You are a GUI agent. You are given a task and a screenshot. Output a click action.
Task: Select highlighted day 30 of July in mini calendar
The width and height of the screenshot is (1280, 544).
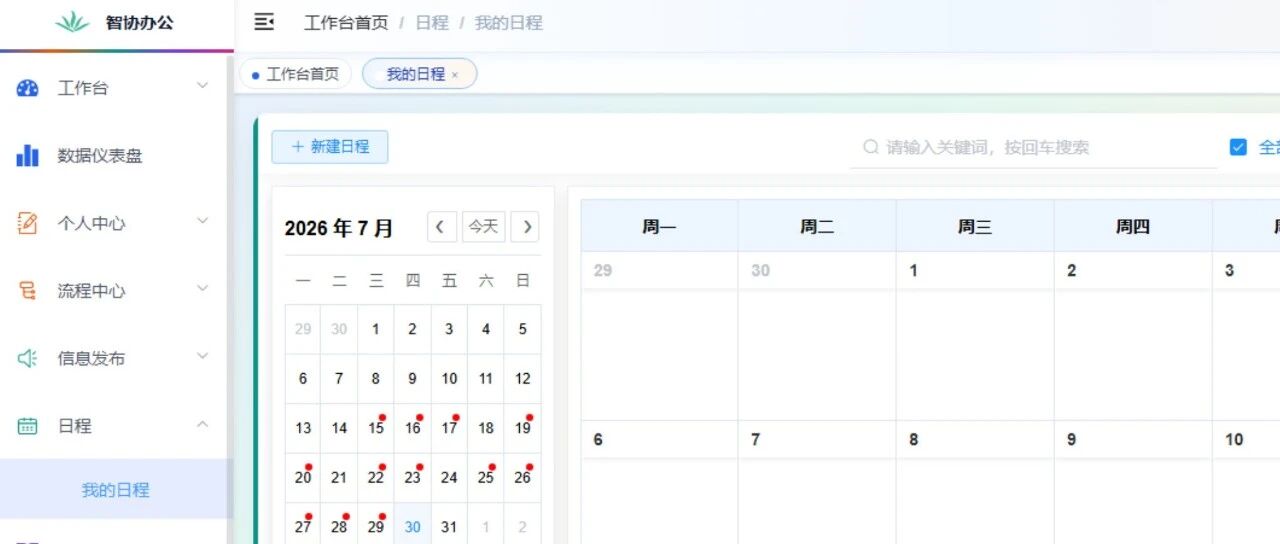pyautogui.click(x=413, y=525)
